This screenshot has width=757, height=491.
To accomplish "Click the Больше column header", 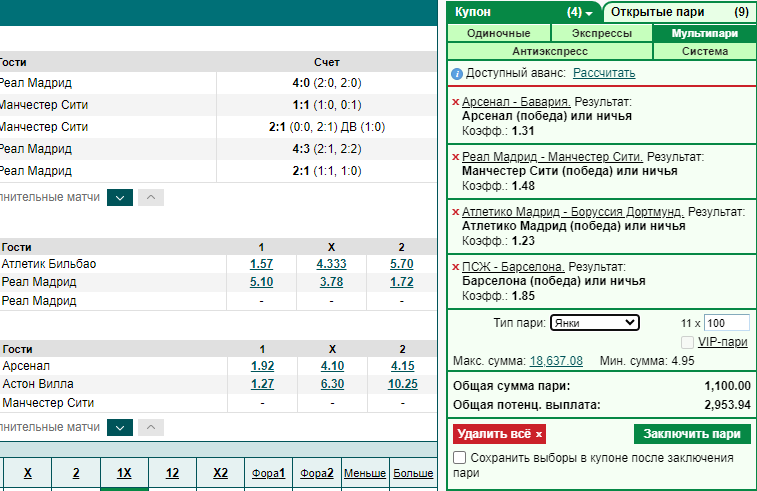I will [413, 473].
